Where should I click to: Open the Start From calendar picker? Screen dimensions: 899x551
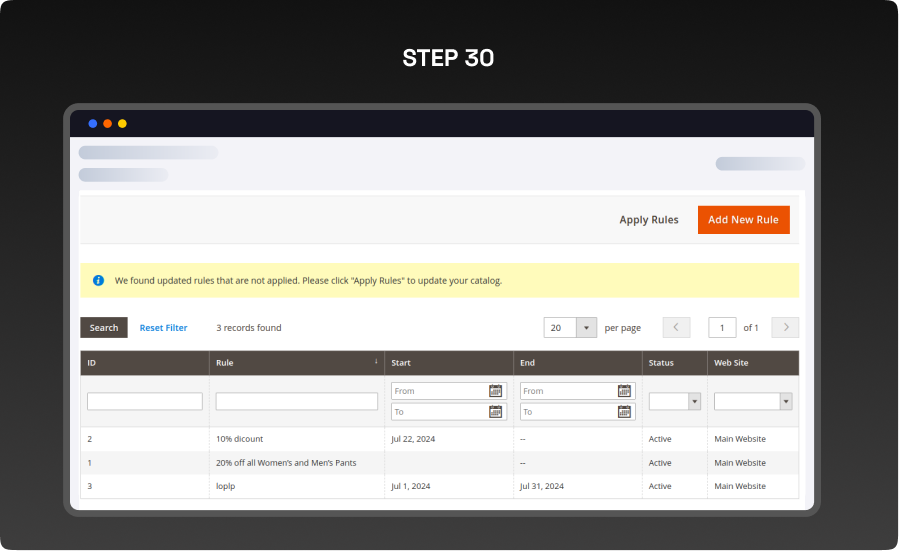pyautogui.click(x=495, y=391)
